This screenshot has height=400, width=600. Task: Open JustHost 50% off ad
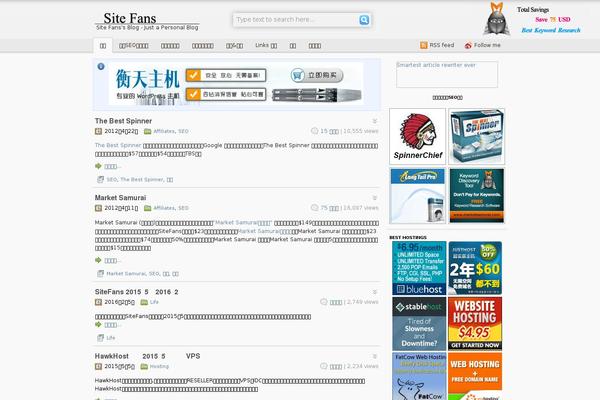[x=475, y=268]
